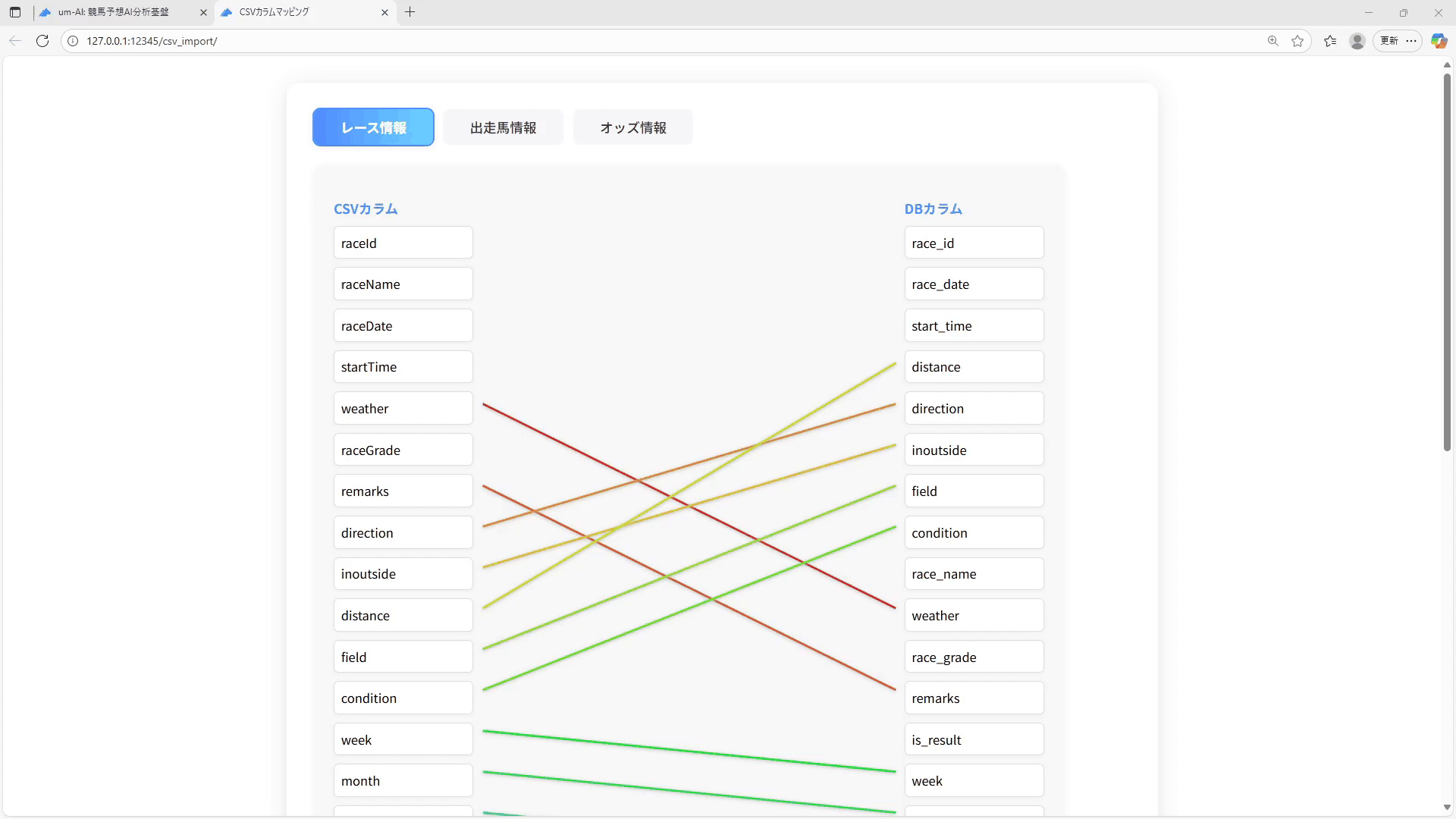The height and width of the screenshot is (819, 1456).
Task: Click the vertical page scrollbar
Action: coord(1447,262)
